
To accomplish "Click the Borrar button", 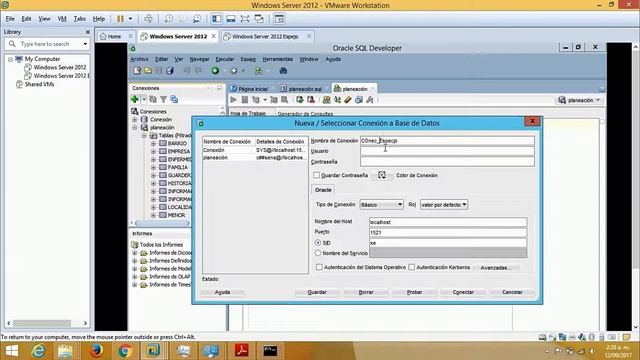I will pos(366,292).
